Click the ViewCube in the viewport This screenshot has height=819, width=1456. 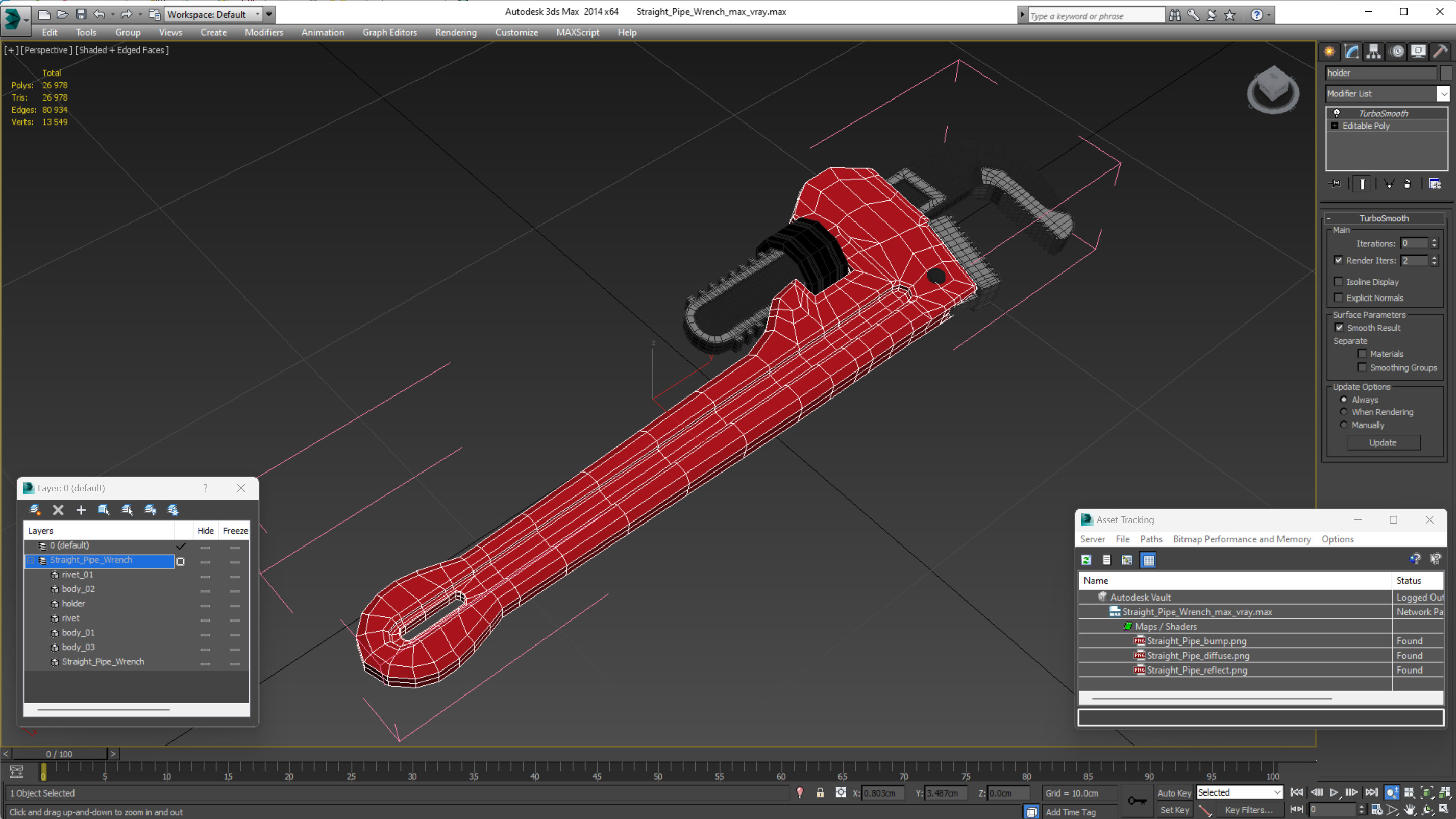(x=1273, y=90)
